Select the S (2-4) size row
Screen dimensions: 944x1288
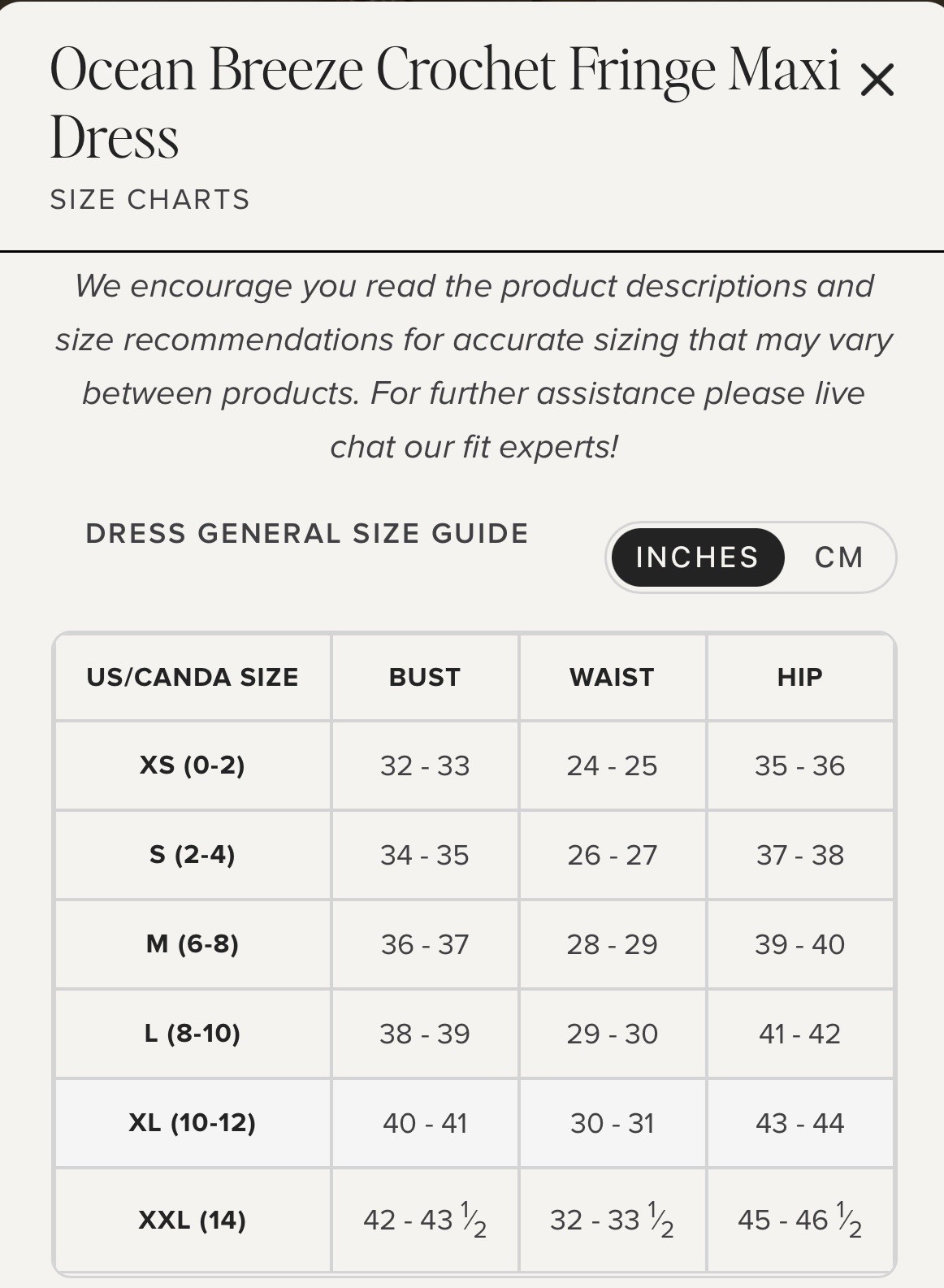[x=474, y=855]
